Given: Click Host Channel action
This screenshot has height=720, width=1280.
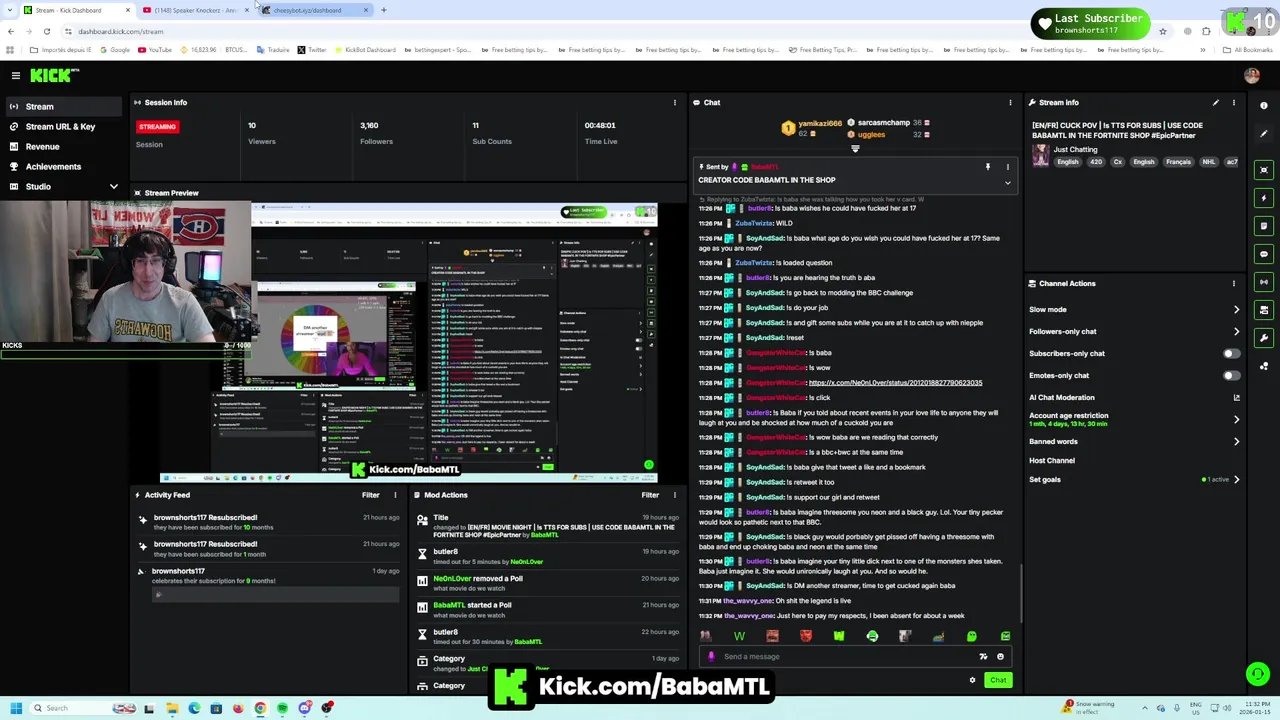Looking at the screenshot, I should click(x=1052, y=460).
